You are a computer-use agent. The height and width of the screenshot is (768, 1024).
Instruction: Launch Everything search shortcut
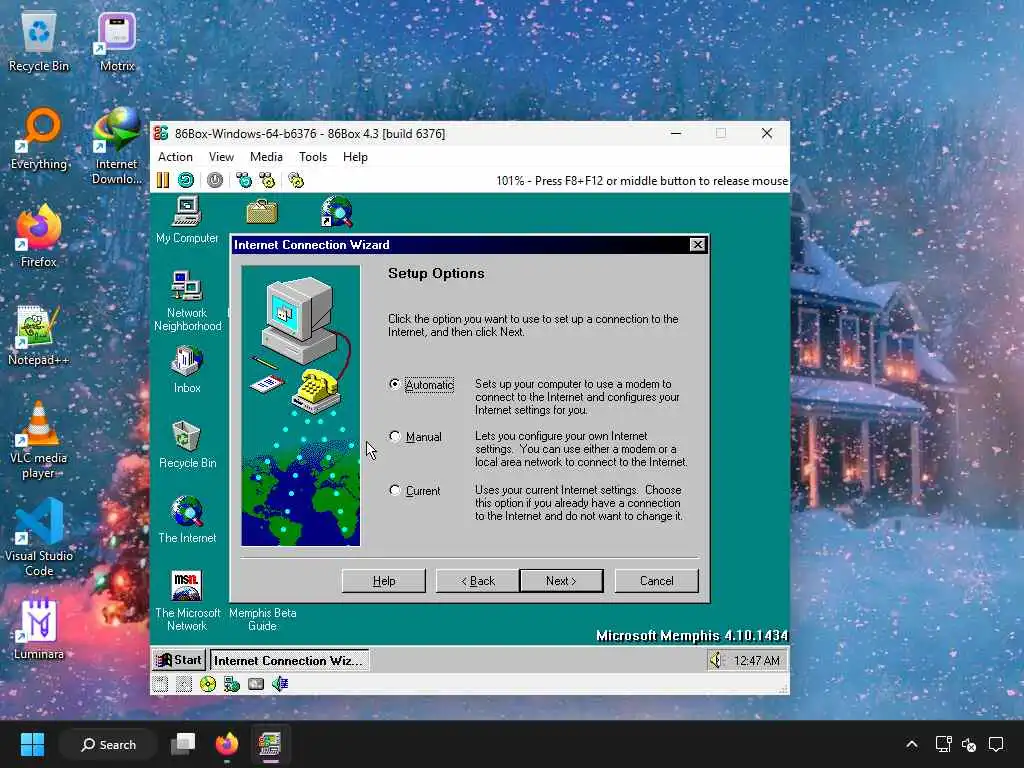coord(39,139)
